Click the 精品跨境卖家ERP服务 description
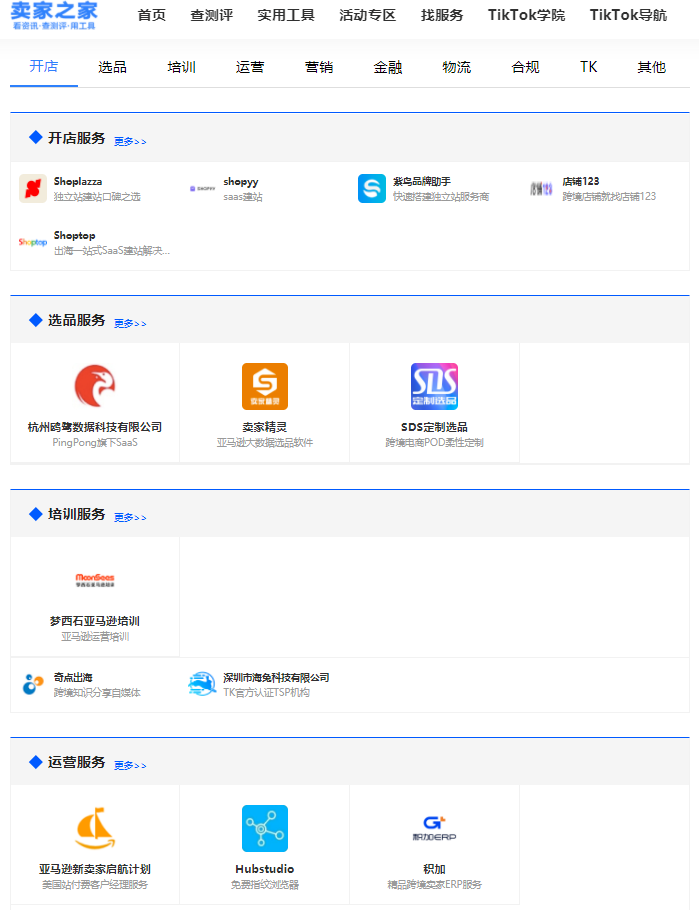The height and width of the screenshot is (910, 699). 434,884
